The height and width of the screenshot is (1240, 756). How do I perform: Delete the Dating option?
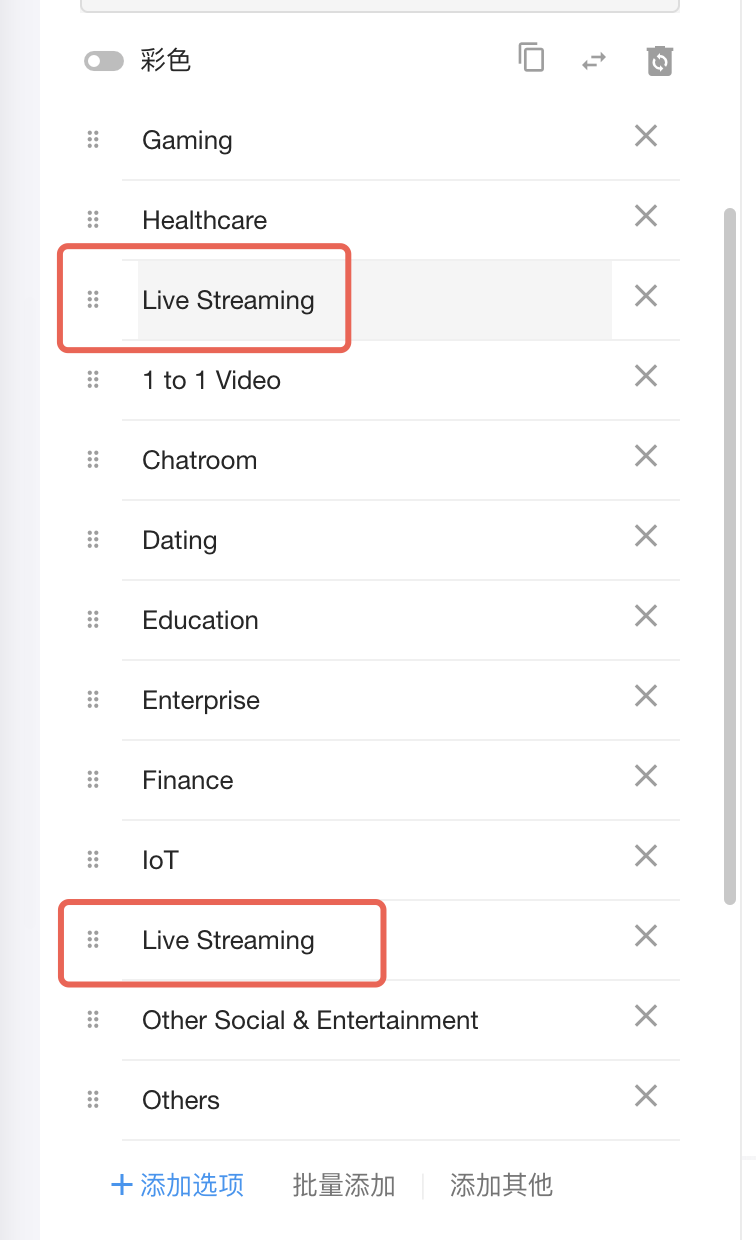coord(646,536)
